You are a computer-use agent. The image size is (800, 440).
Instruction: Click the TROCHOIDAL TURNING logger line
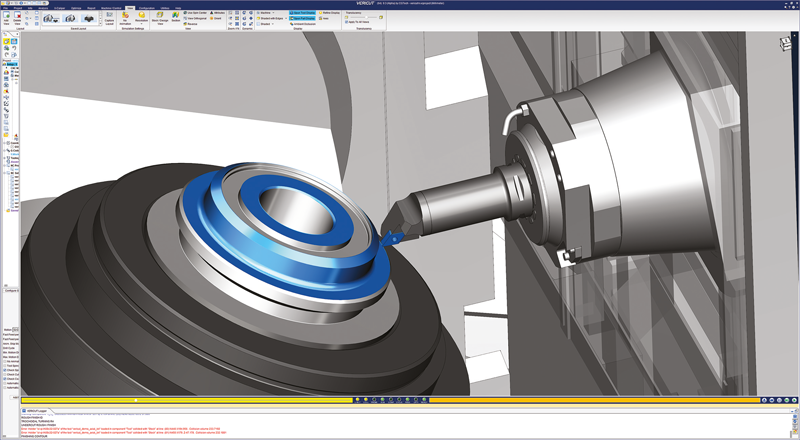point(37,421)
